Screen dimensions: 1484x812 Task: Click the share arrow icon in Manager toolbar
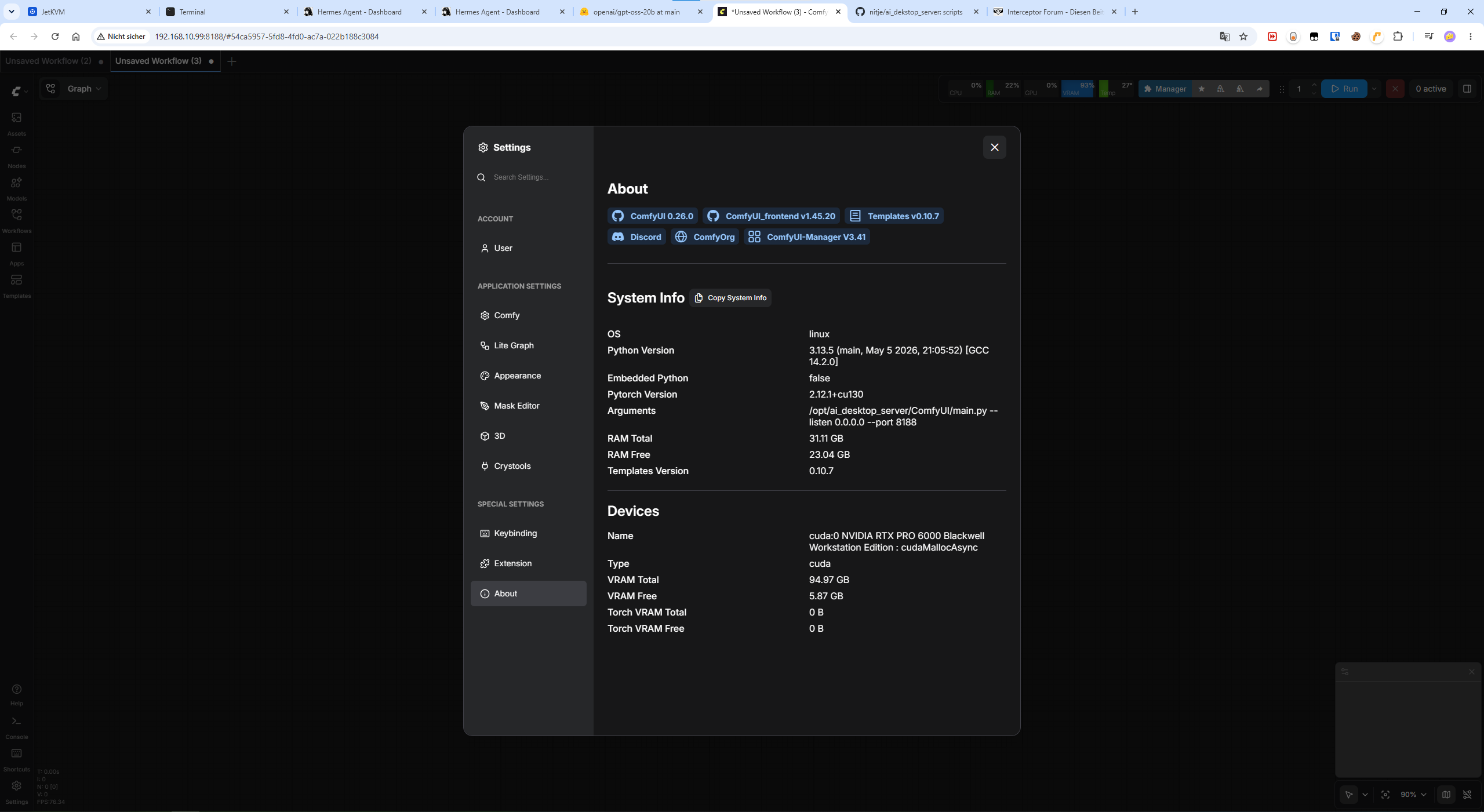point(1260,89)
